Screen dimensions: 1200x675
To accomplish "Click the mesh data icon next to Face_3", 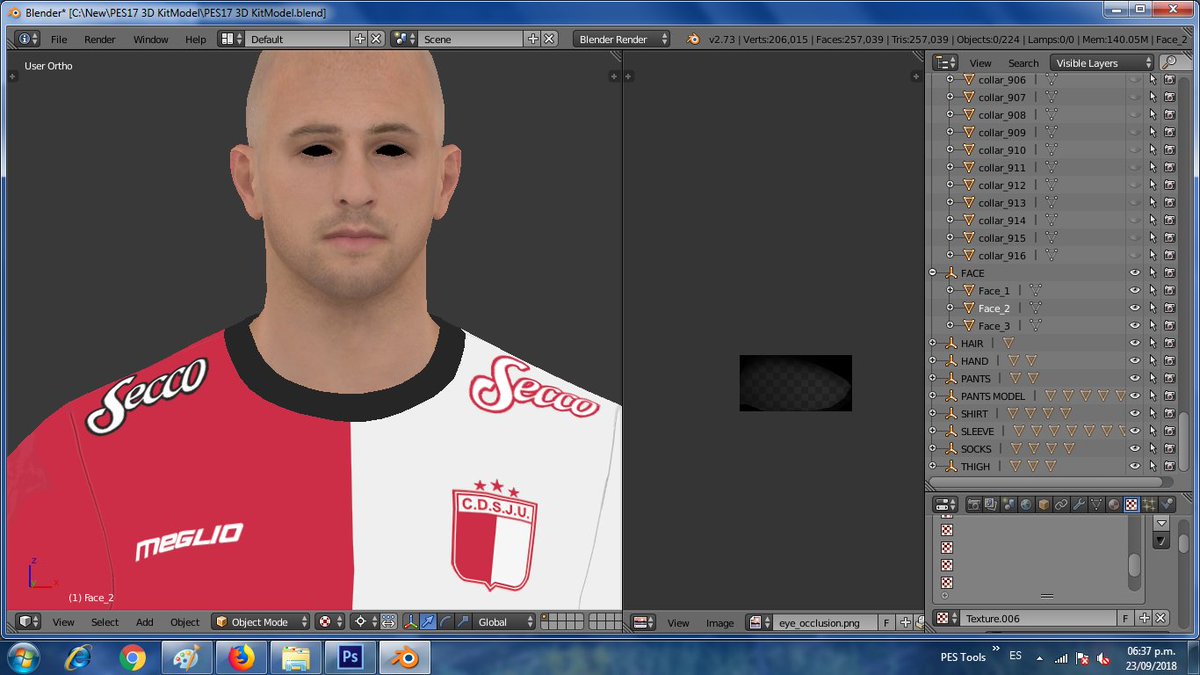I will point(1035,325).
